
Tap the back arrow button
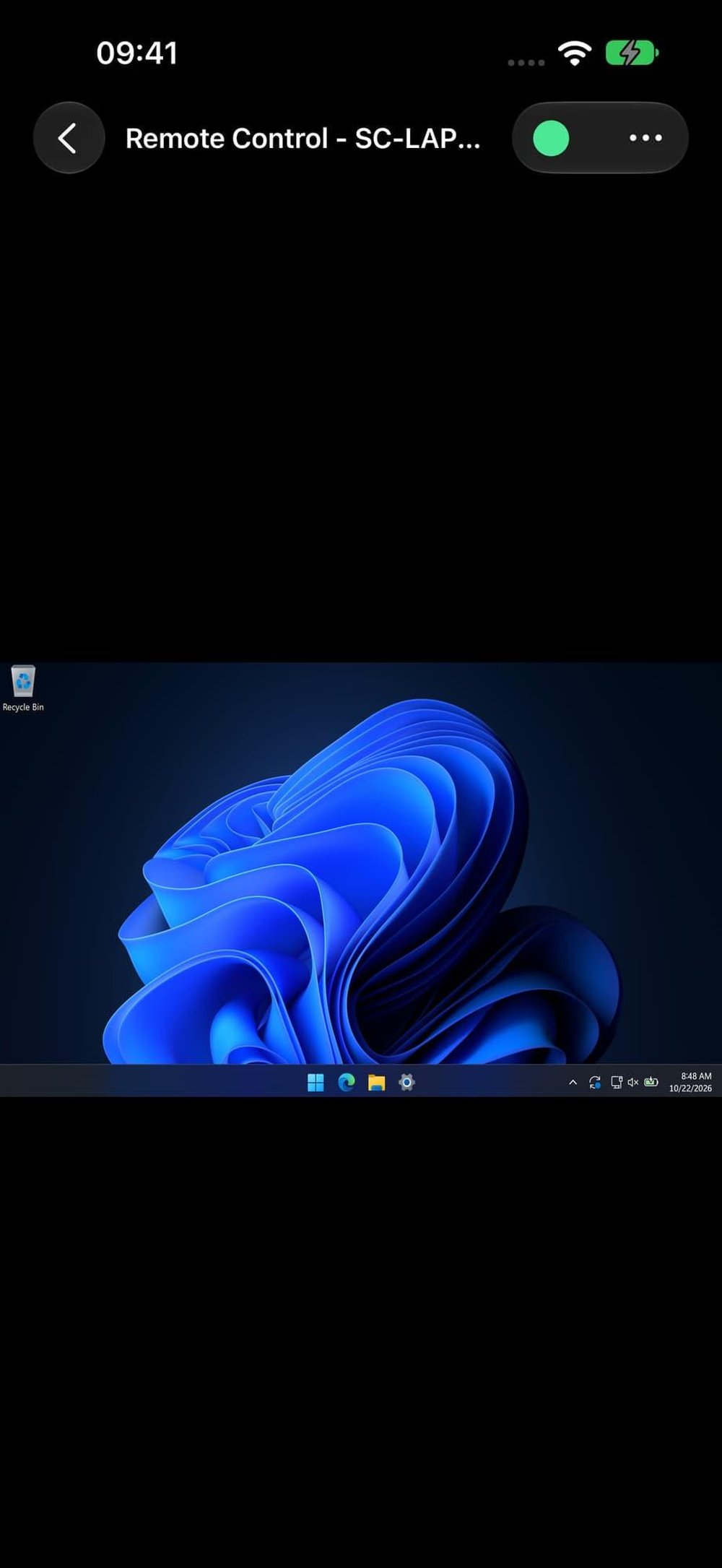click(x=69, y=138)
